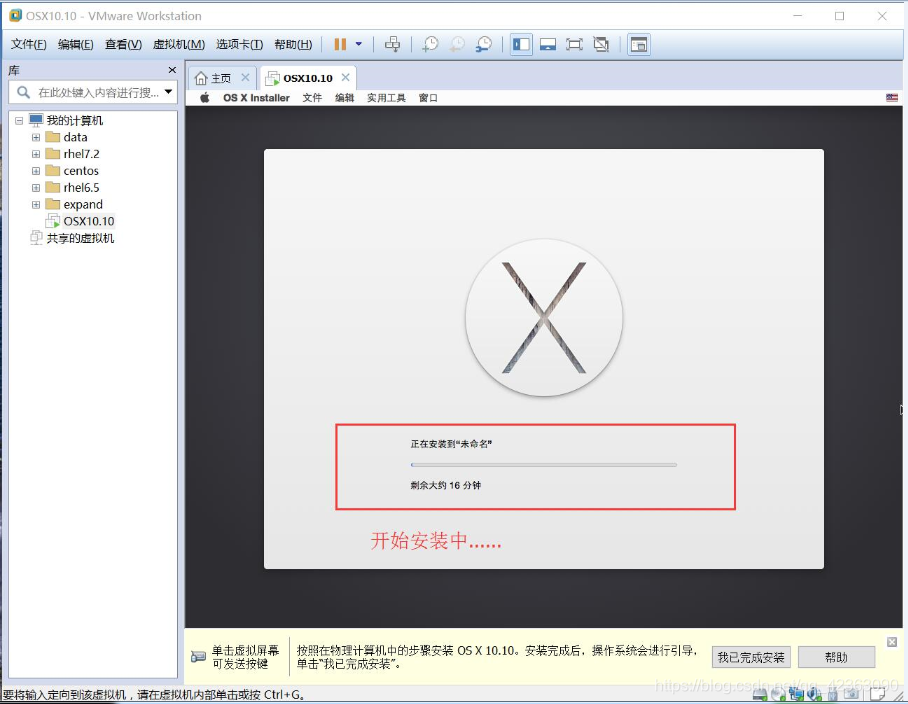Close the 主页 tab

tap(246, 78)
